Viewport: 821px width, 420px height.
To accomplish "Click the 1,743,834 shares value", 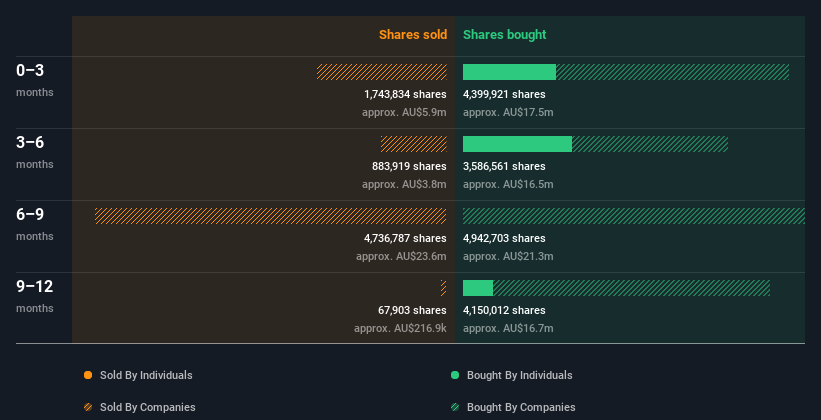I will tap(405, 94).
